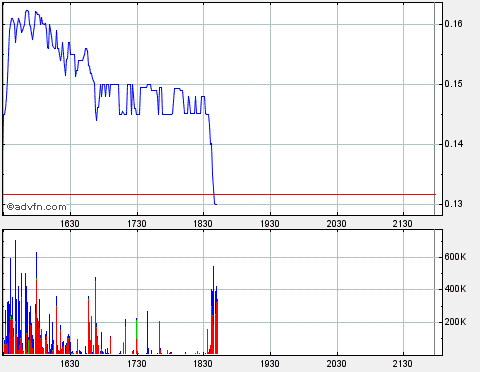The height and width of the screenshot is (372, 480).
Task: Click the 1930 time label under volume chart
Action: 270,364
